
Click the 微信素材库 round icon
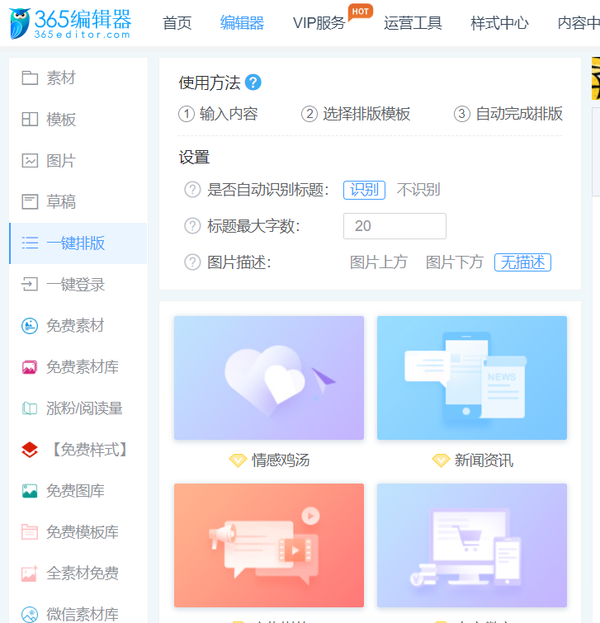[30, 615]
